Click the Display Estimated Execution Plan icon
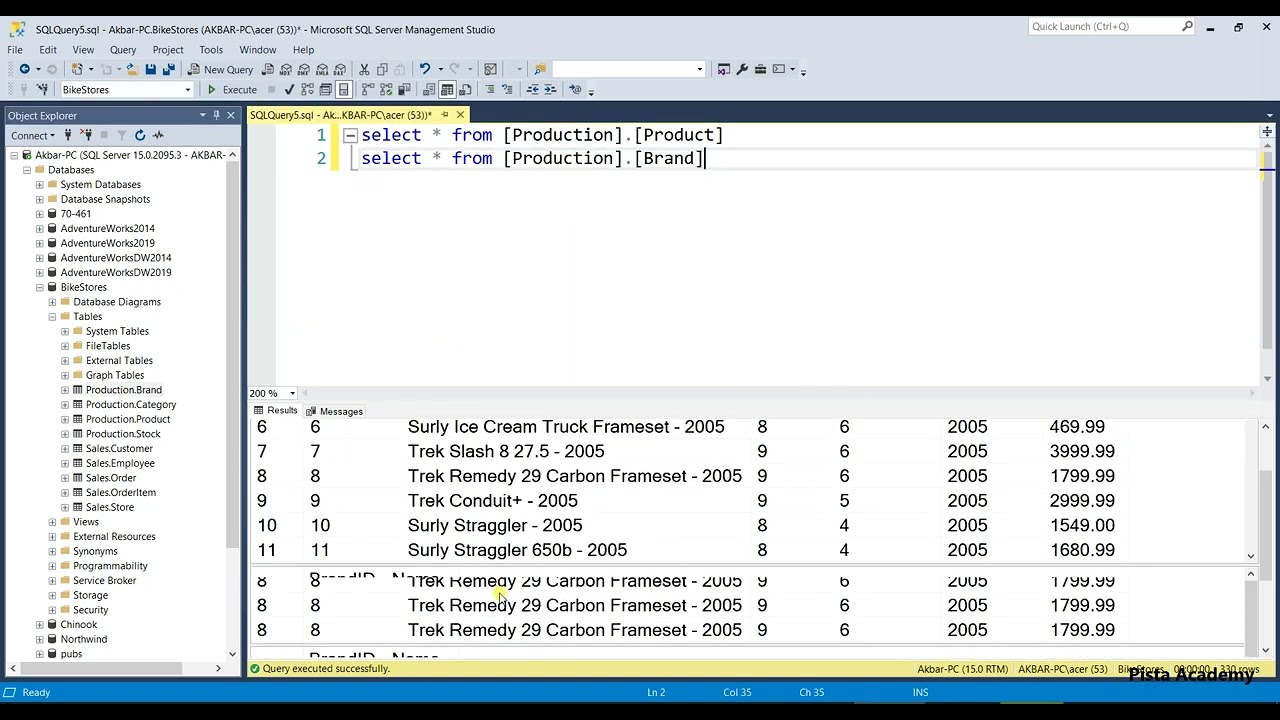 307,89
